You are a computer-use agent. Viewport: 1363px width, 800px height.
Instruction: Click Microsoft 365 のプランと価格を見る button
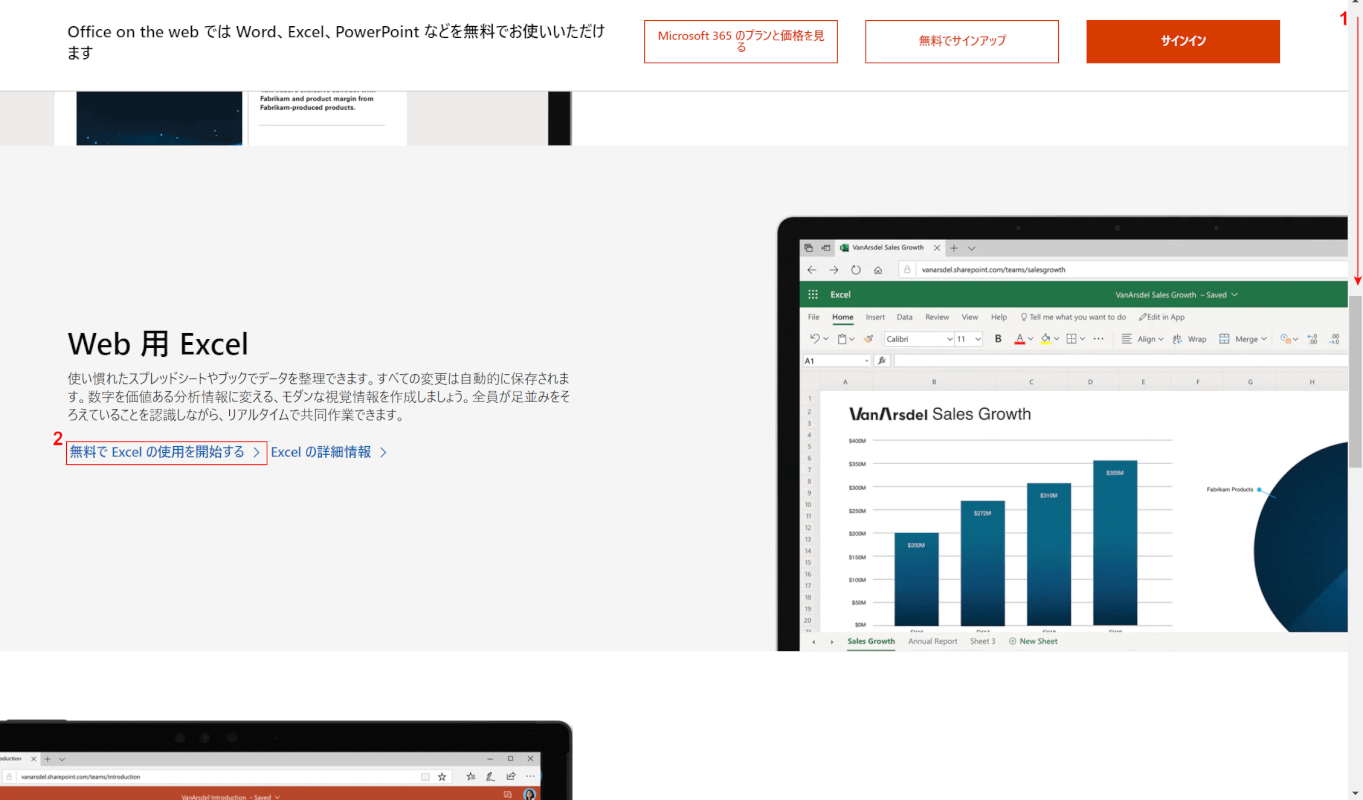point(741,41)
